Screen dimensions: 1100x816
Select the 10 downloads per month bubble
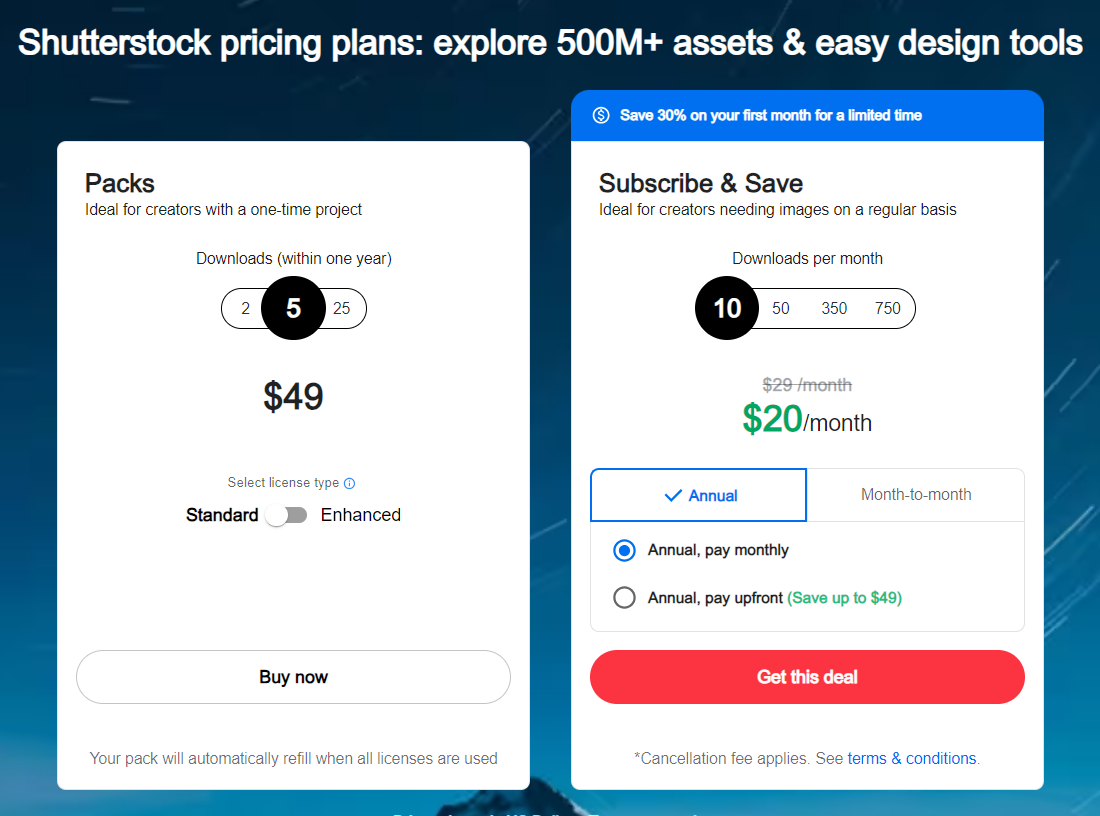point(727,308)
